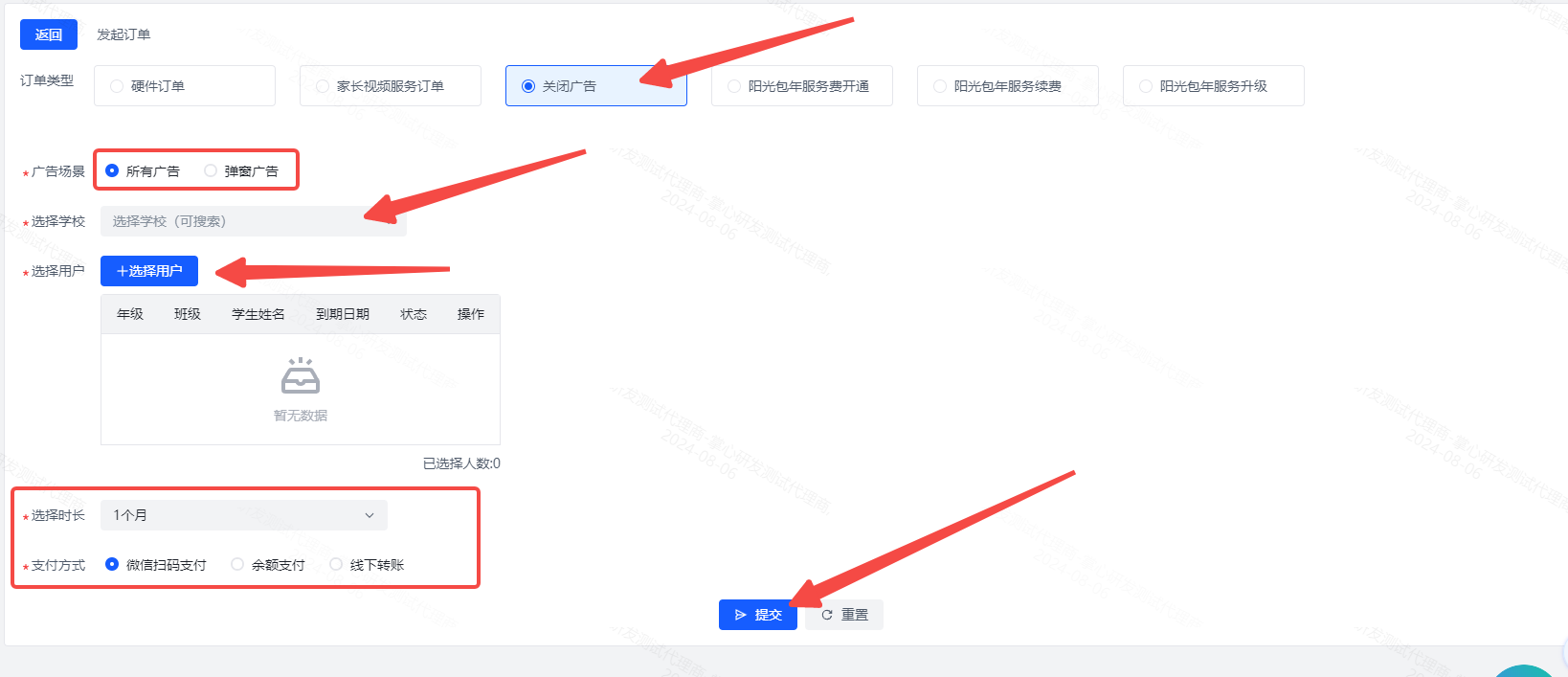Select 余额支付 payment method

click(x=237, y=565)
